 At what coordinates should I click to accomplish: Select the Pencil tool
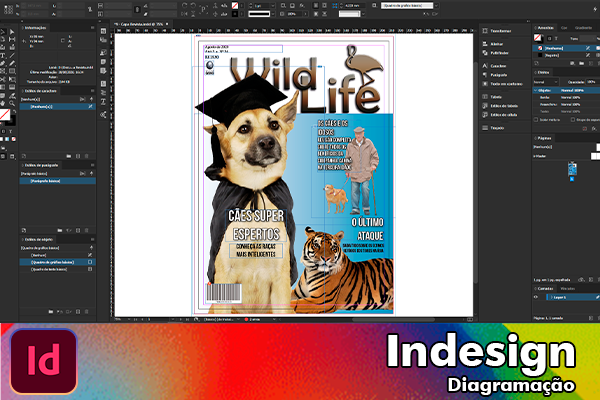pos(12,64)
